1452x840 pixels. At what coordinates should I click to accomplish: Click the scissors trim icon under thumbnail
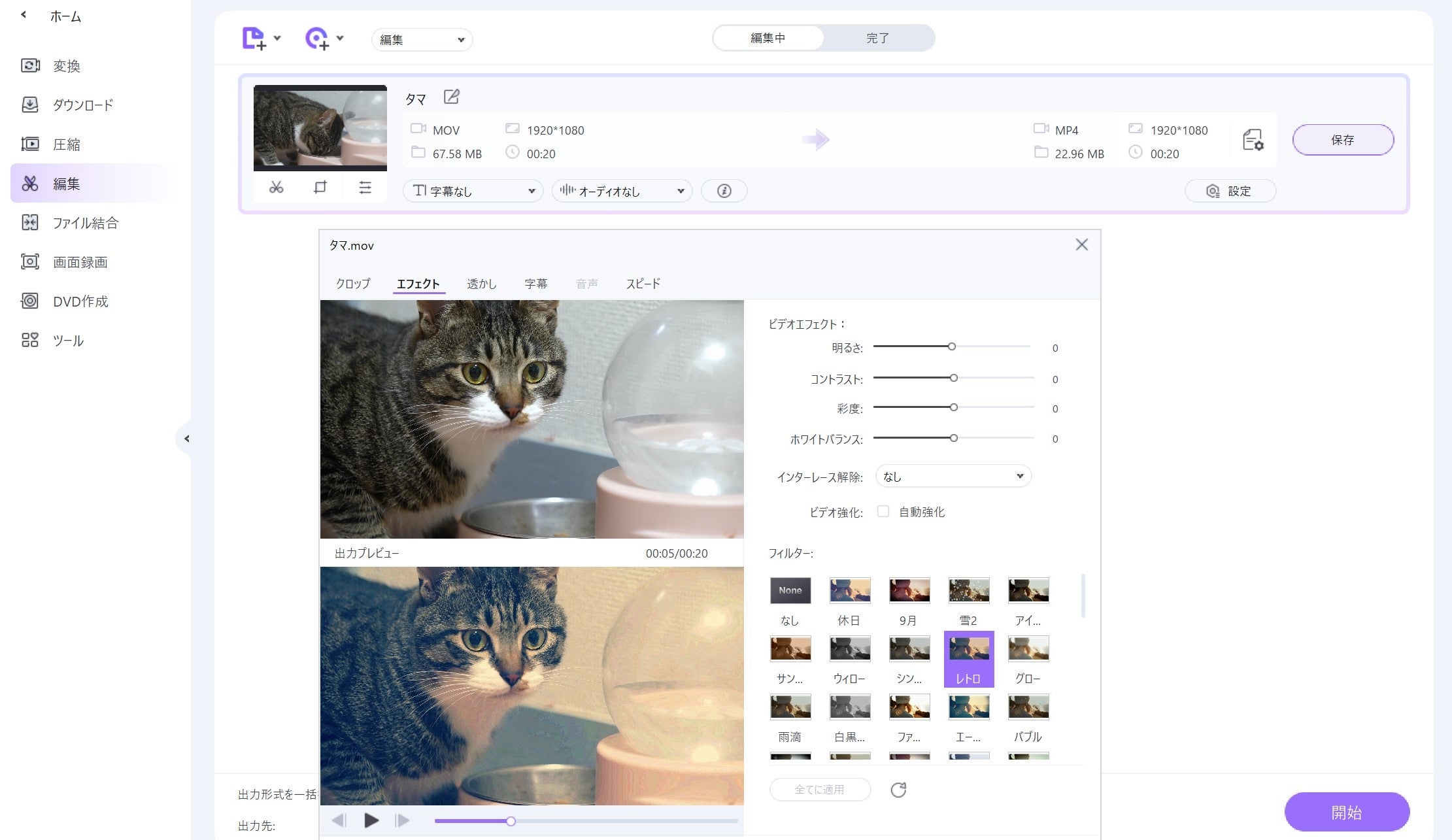276,188
